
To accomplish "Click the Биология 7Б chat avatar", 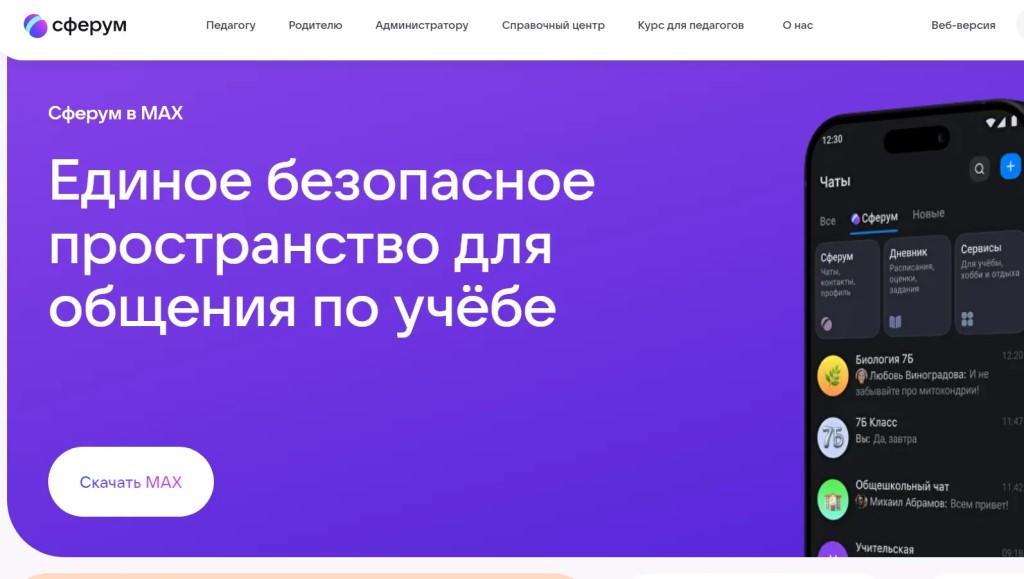I will (x=833, y=375).
